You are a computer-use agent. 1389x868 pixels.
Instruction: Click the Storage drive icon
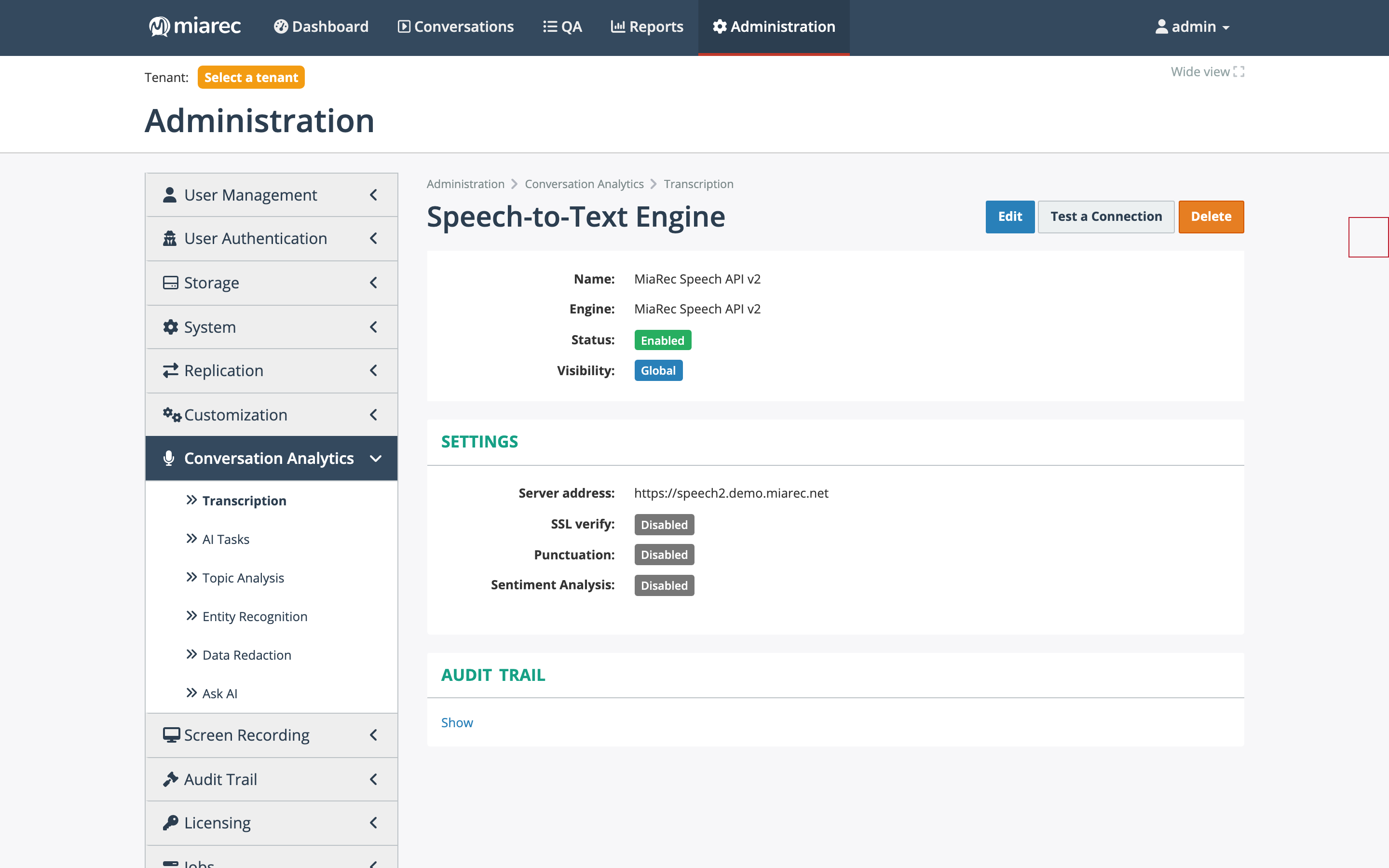coord(170,283)
